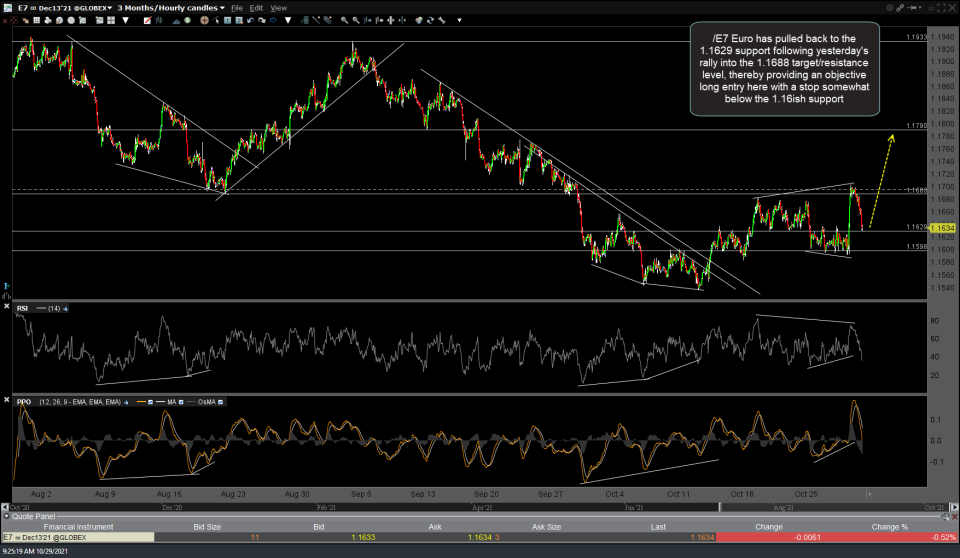
Task: Close the RSI indicator panel
Action: click(7, 308)
